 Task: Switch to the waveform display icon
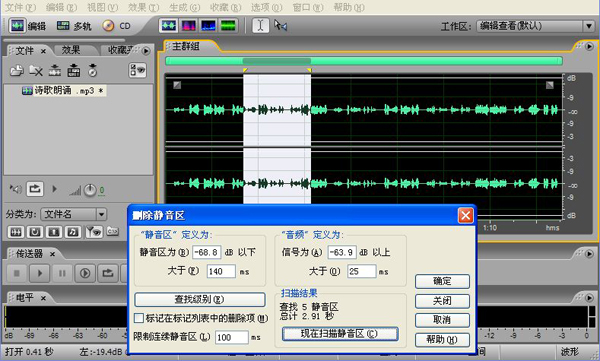pos(168,26)
